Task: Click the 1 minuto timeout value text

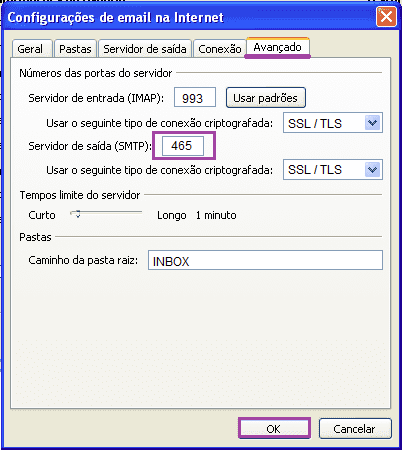Action: (x=216, y=215)
